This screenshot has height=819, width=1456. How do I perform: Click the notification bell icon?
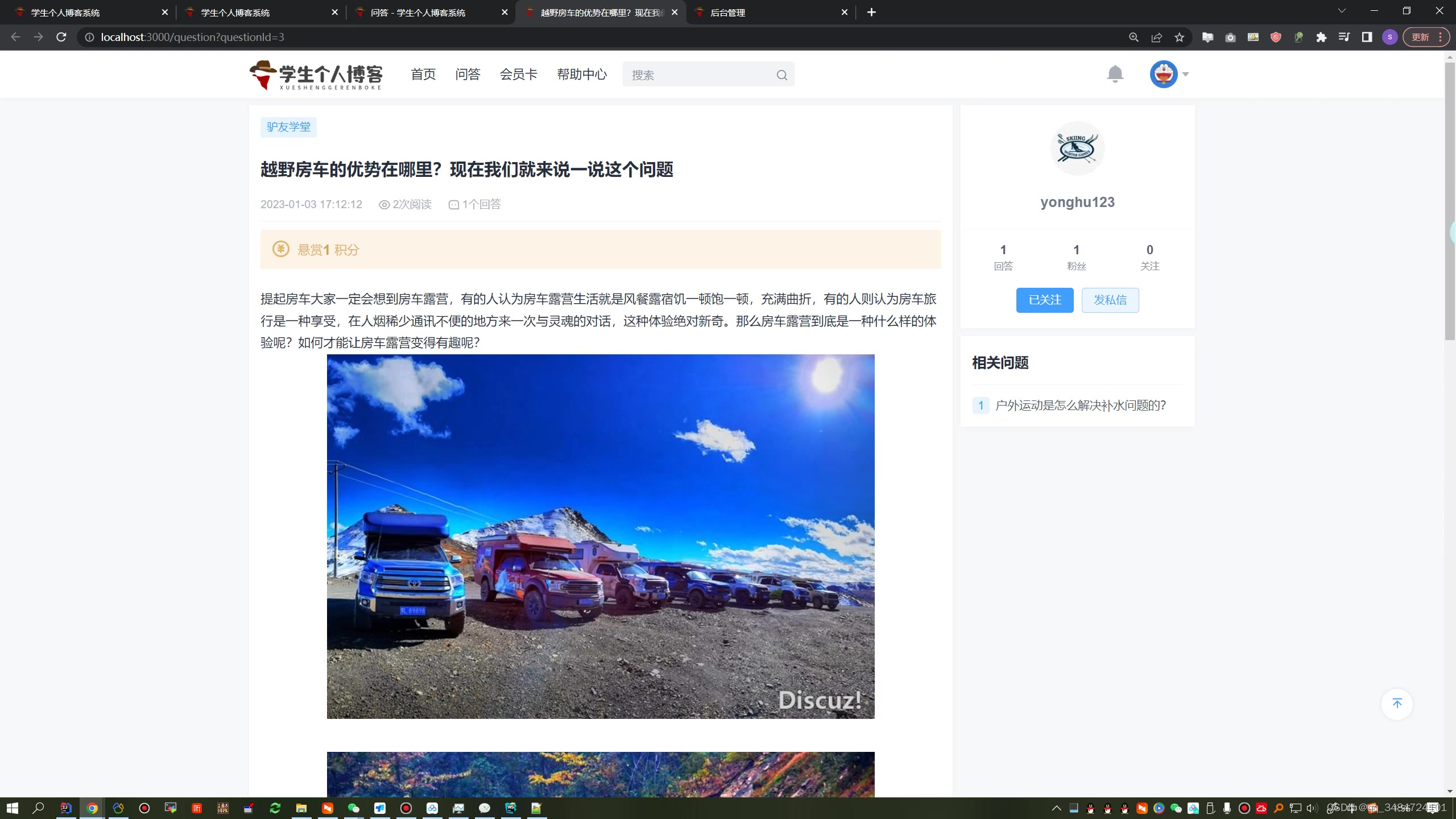tap(1115, 74)
